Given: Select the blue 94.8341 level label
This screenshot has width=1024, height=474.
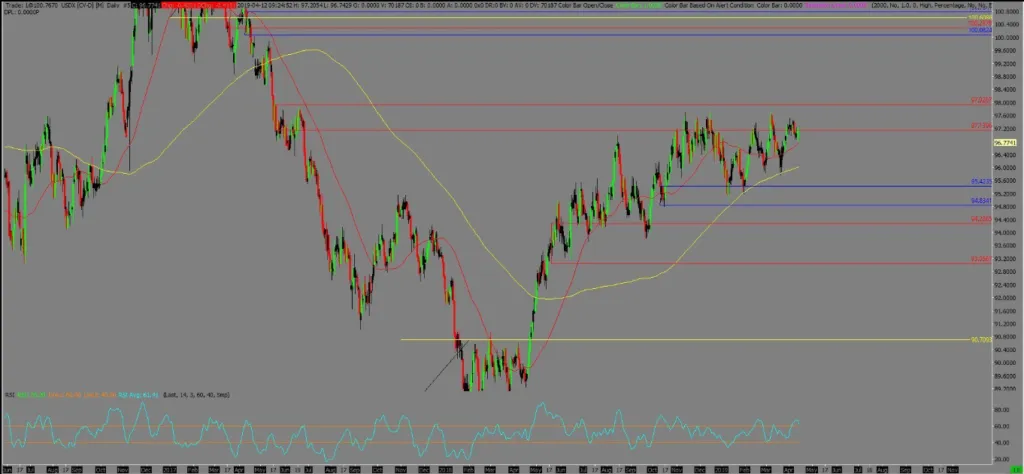Looking at the screenshot, I should [982, 200].
